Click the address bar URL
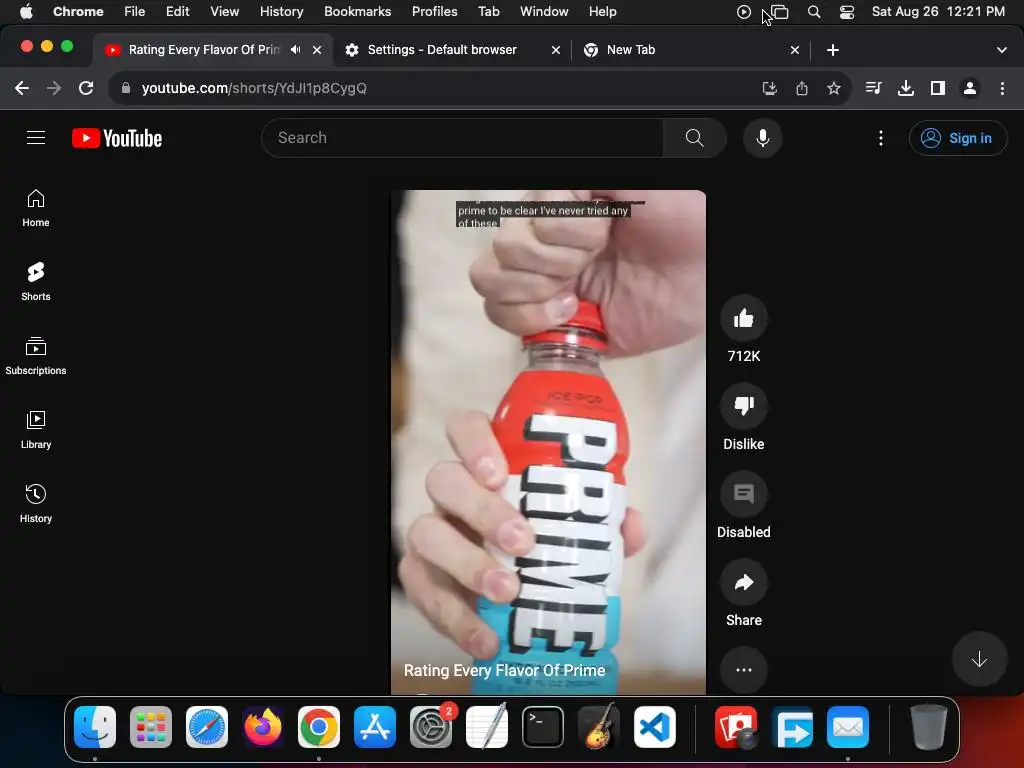This screenshot has height=768, width=1024. click(x=254, y=88)
